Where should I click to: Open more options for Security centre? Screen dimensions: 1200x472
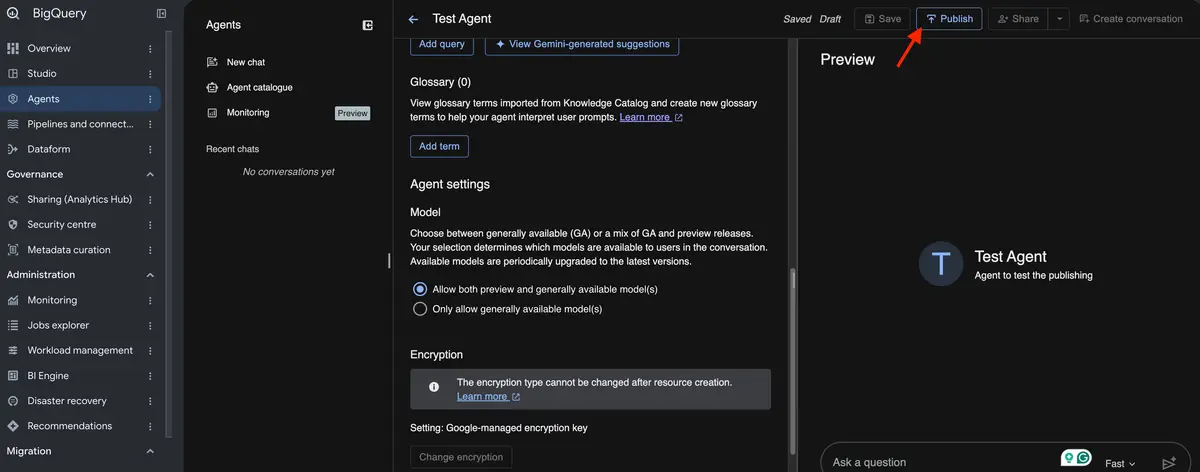[151, 225]
